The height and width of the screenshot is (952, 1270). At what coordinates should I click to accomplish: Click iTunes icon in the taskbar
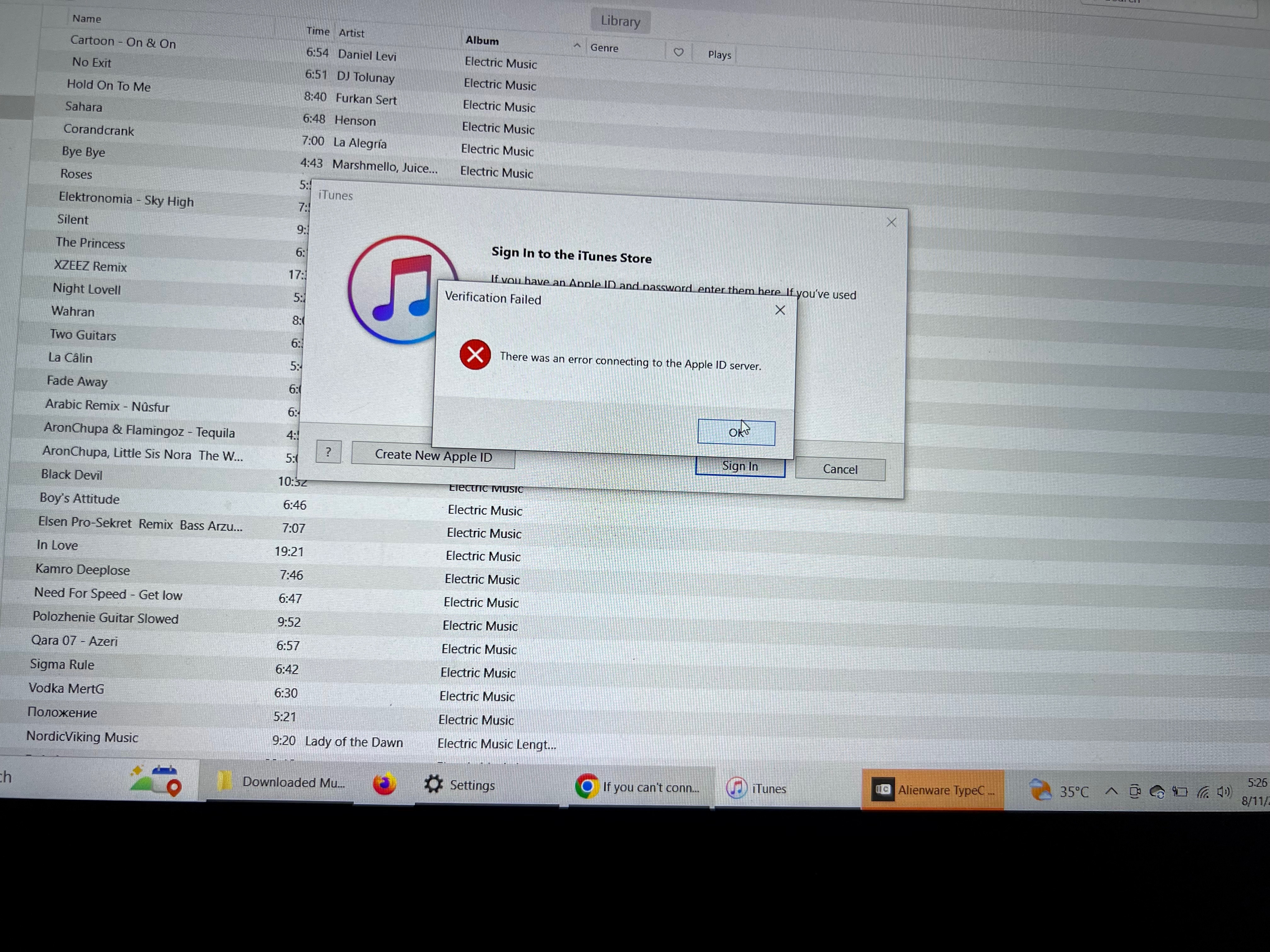737,788
